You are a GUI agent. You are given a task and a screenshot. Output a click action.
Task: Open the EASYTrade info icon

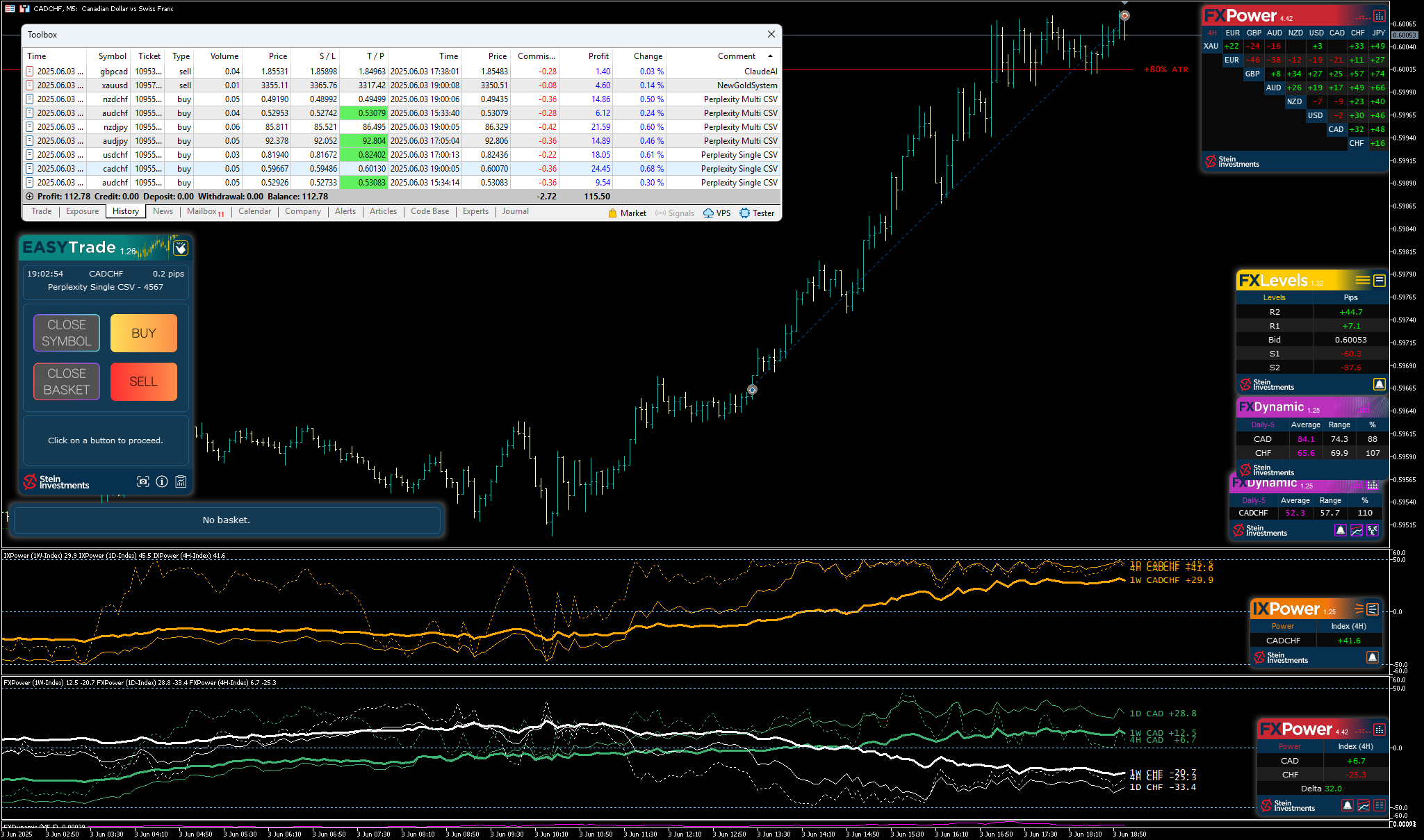162,481
